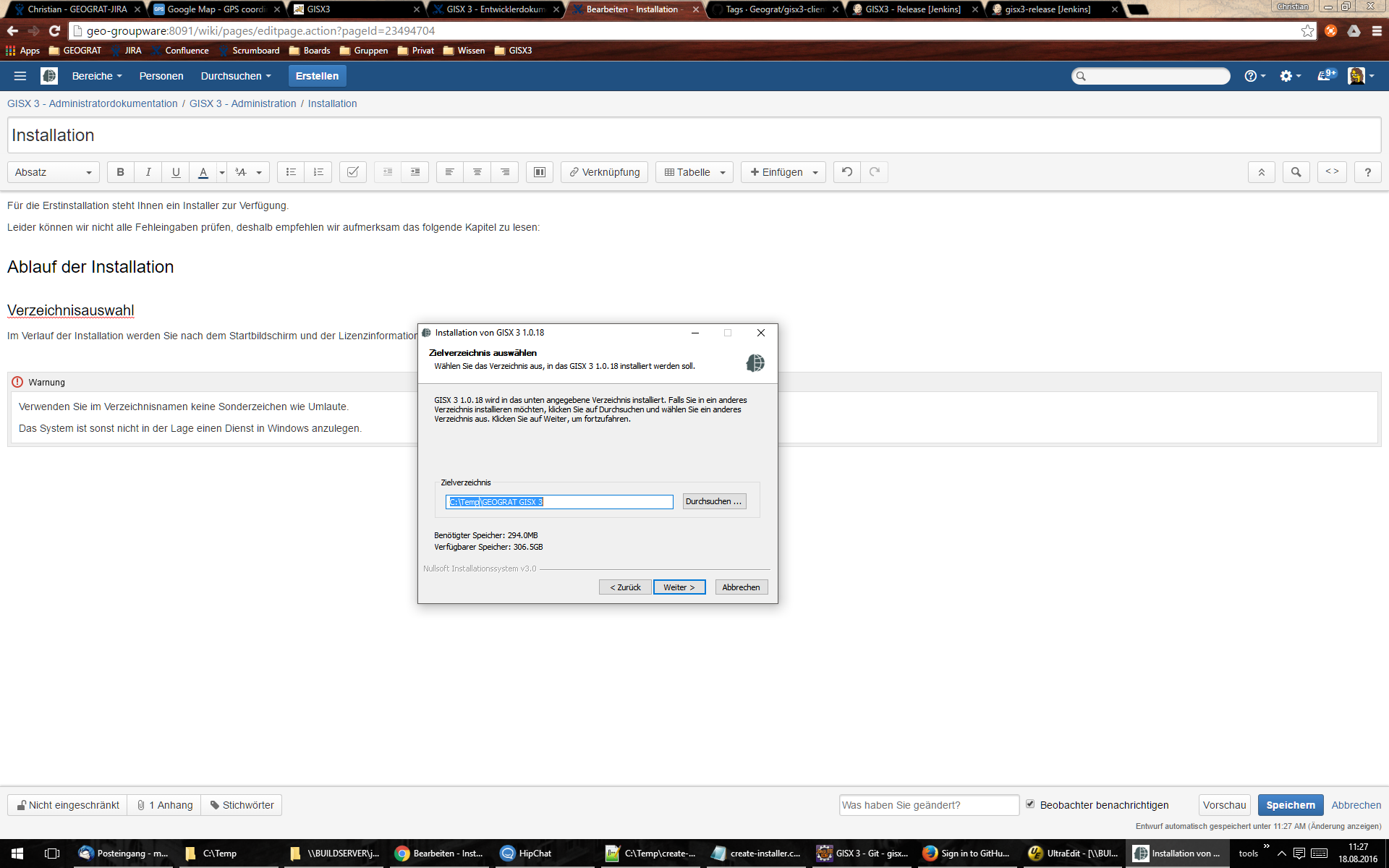Open the Confluence hamburger sidebar menu
The width and height of the screenshot is (1389, 868).
coord(20,76)
